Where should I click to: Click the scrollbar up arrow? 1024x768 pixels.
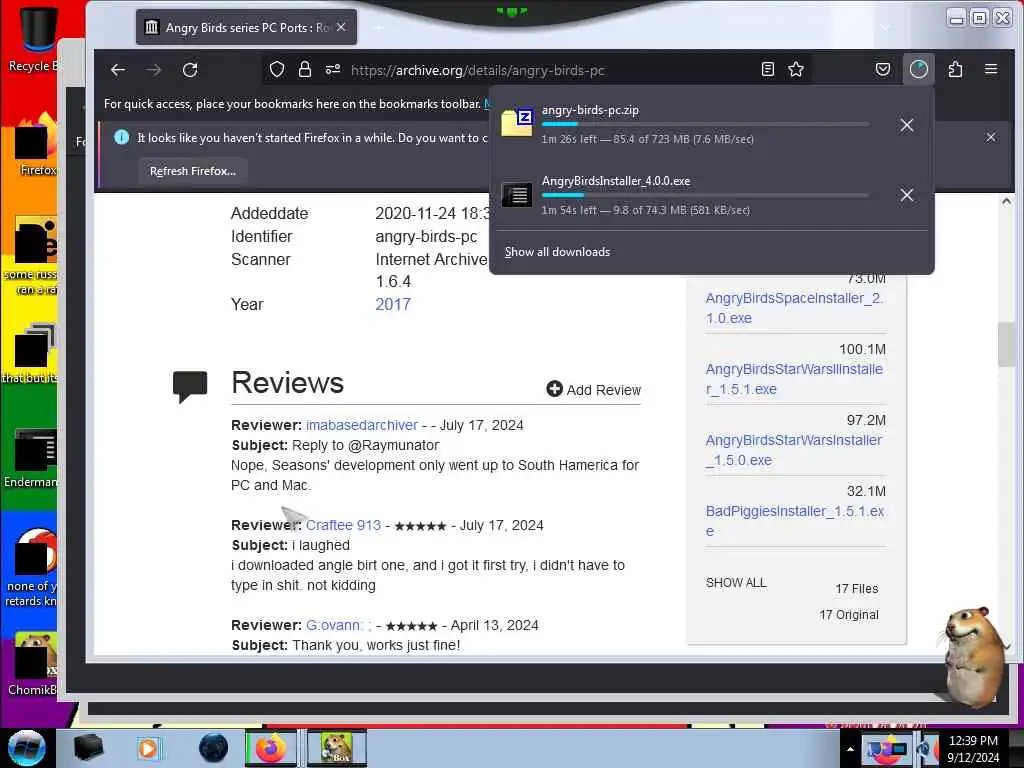click(x=1006, y=202)
